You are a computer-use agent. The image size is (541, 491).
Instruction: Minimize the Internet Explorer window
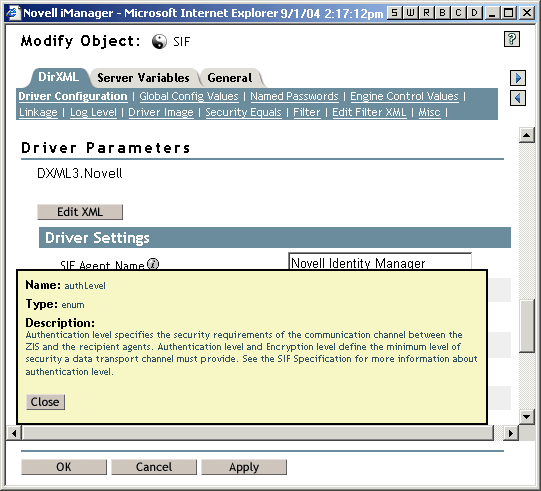pyautogui.click(x=492, y=13)
